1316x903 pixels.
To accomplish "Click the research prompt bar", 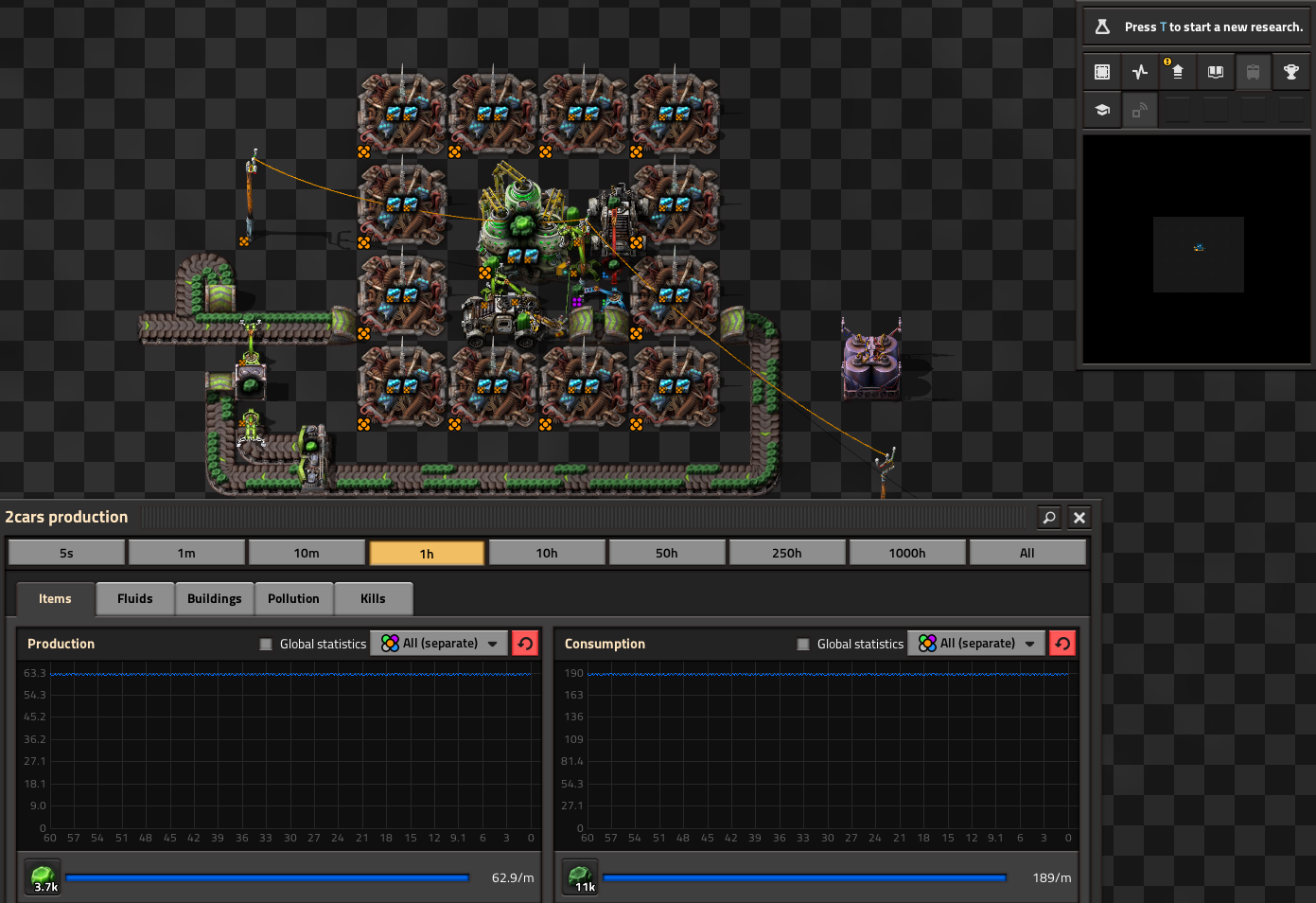I will (1197, 27).
